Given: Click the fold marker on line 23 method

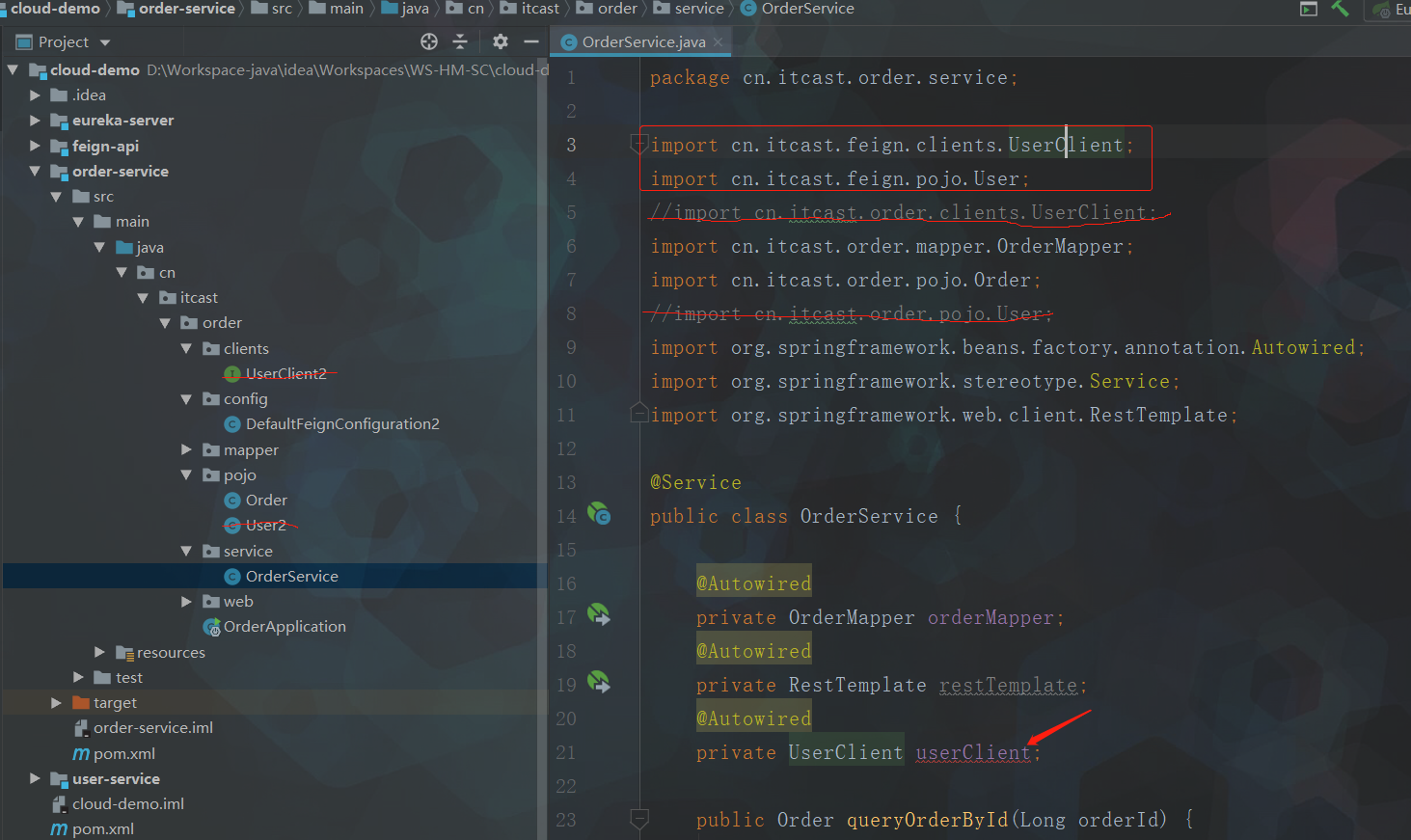Looking at the screenshot, I should 638,820.
